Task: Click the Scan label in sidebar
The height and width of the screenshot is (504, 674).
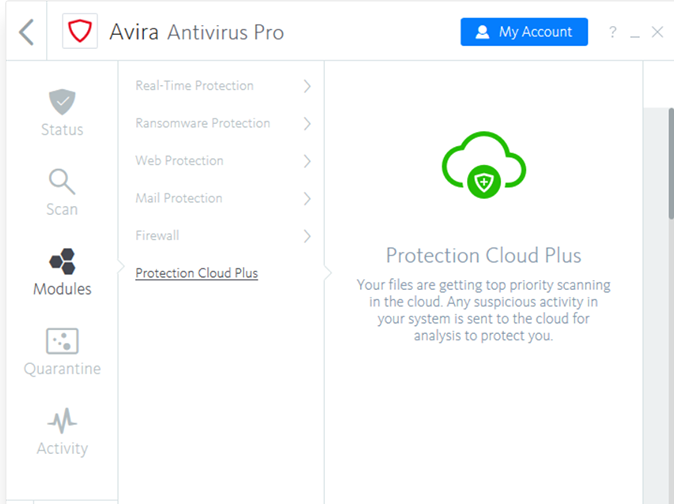Action: coord(62,209)
